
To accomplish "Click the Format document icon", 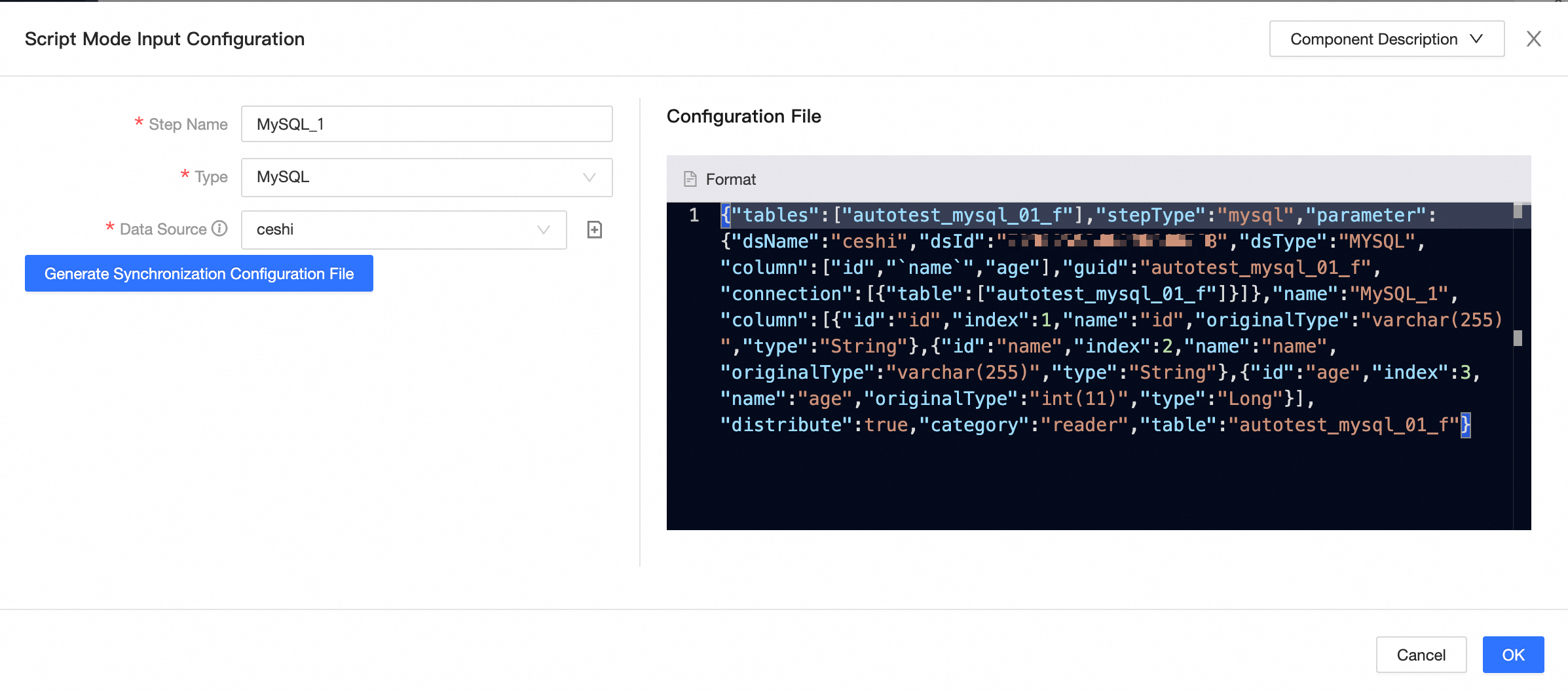I will click(x=690, y=179).
